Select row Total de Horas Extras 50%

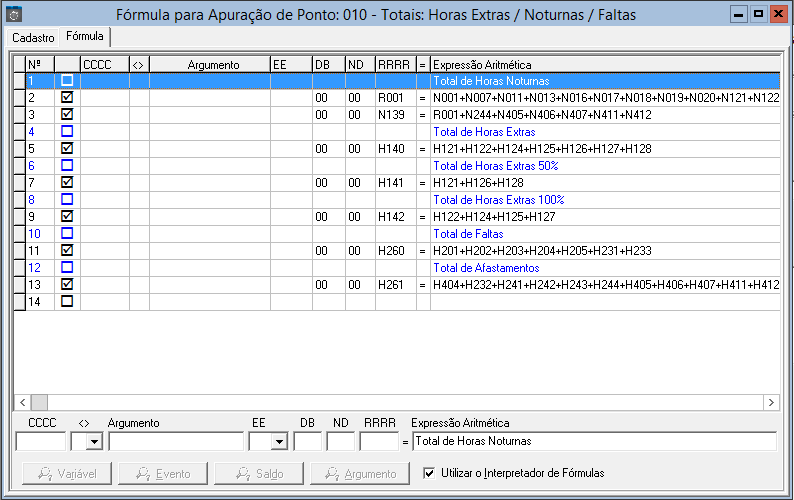point(495,166)
